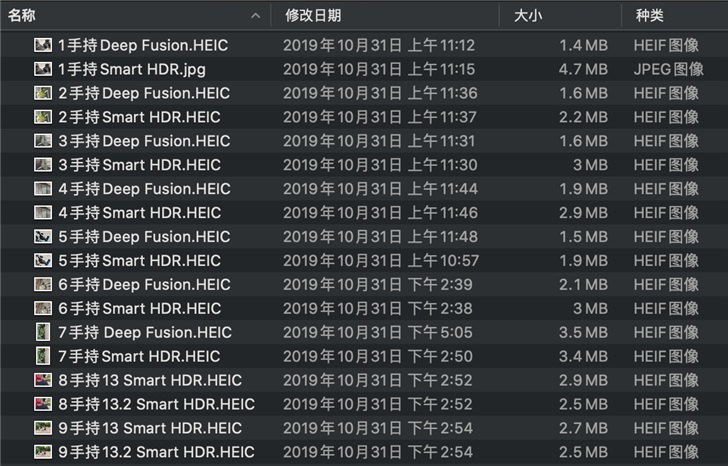Select file 4手持 Smart HDR.HEIC
The image size is (728, 466).
coord(139,213)
